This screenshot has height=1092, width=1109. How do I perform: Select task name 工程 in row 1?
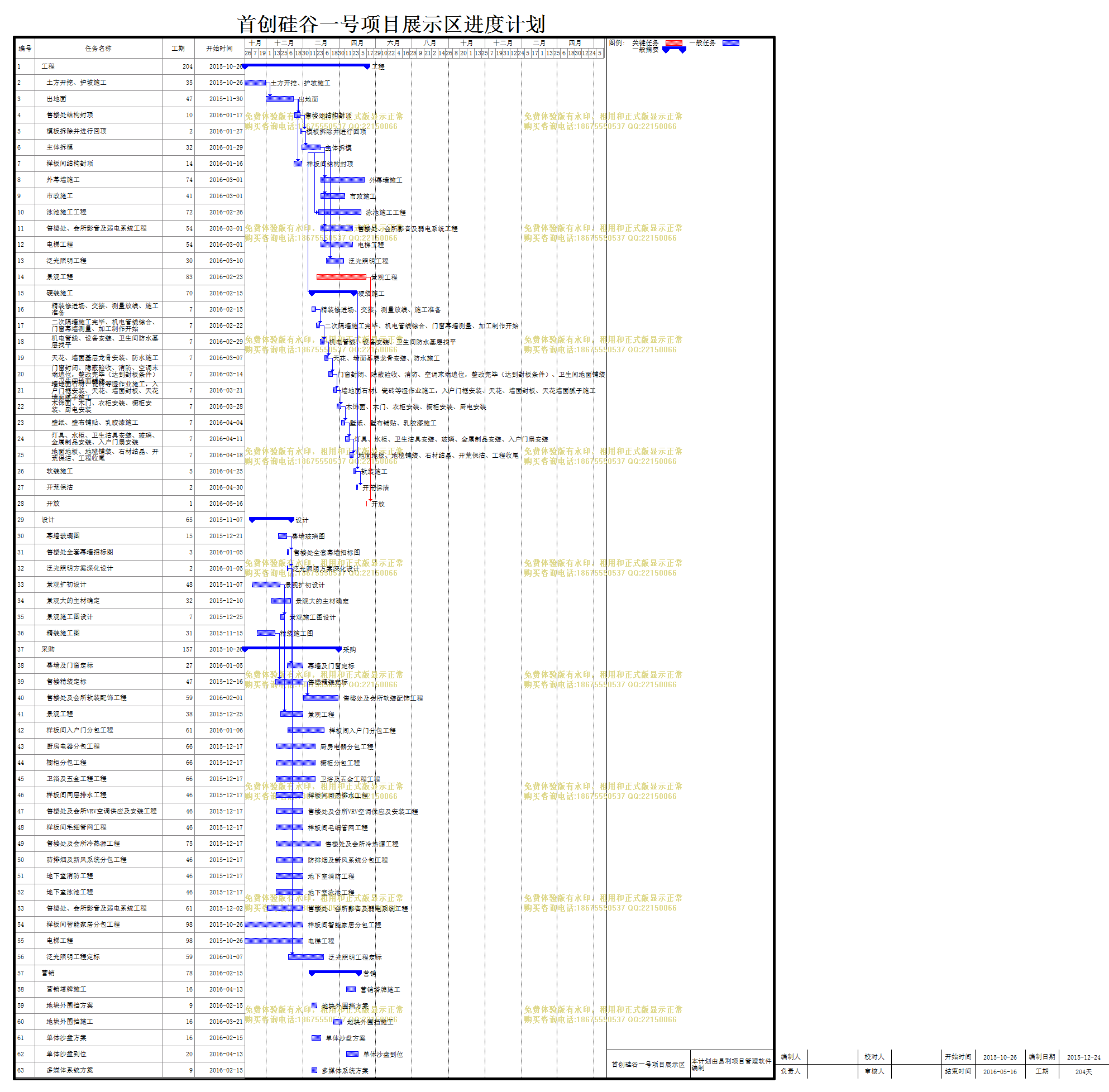pyautogui.click(x=47, y=66)
